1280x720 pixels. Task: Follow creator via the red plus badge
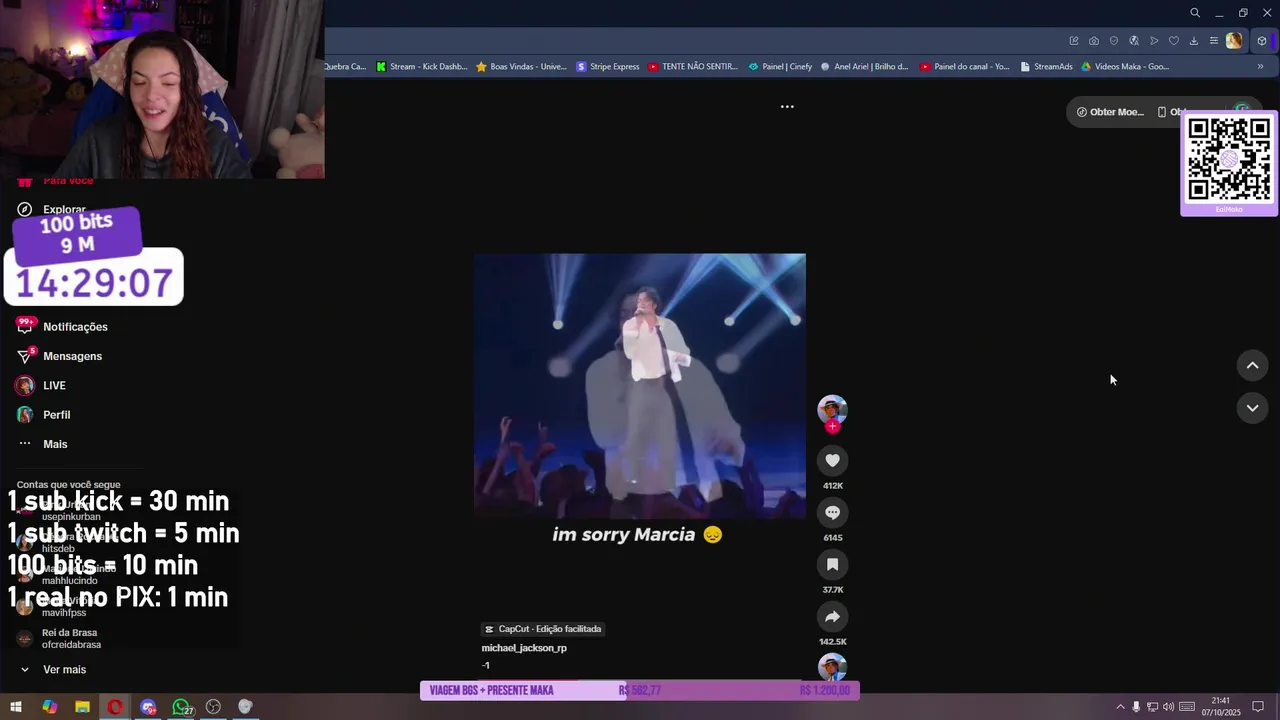click(832, 426)
